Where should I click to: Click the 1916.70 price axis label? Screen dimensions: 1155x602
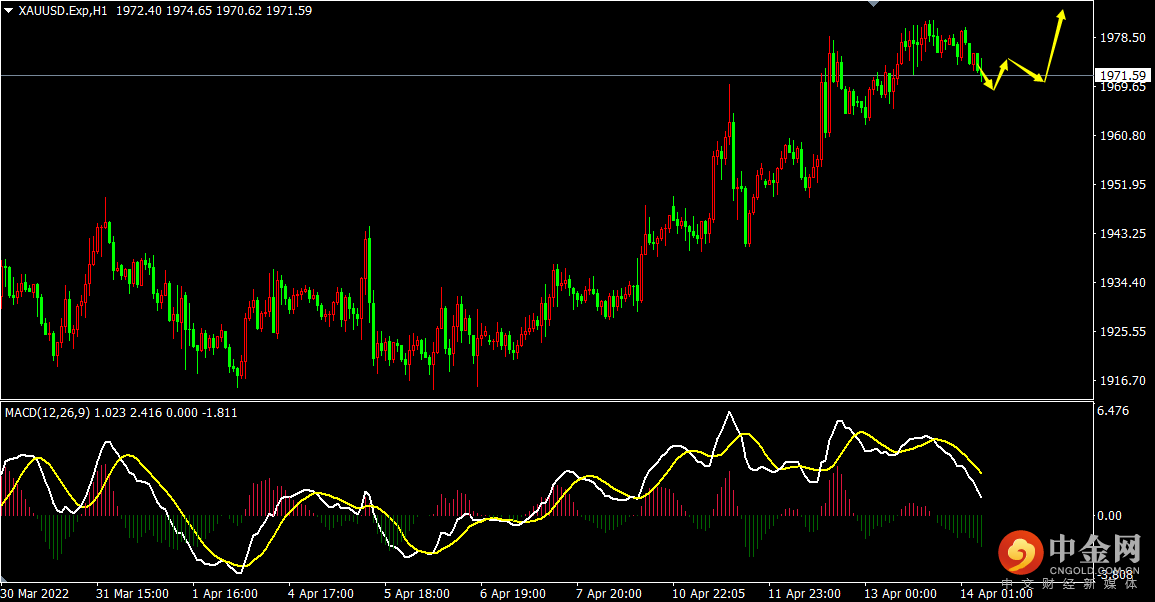click(1123, 381)
